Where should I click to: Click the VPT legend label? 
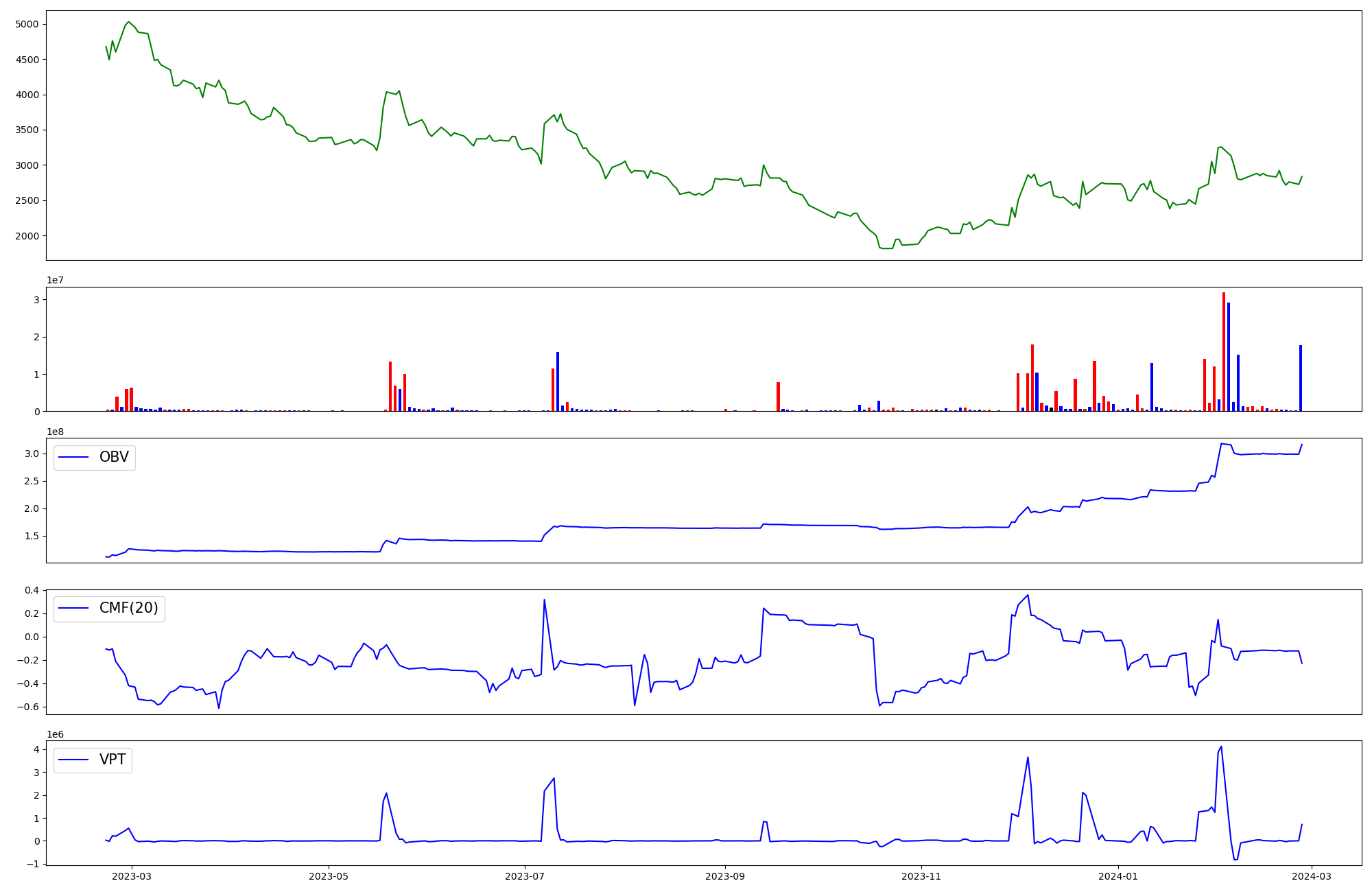click(x=113, y=760)
